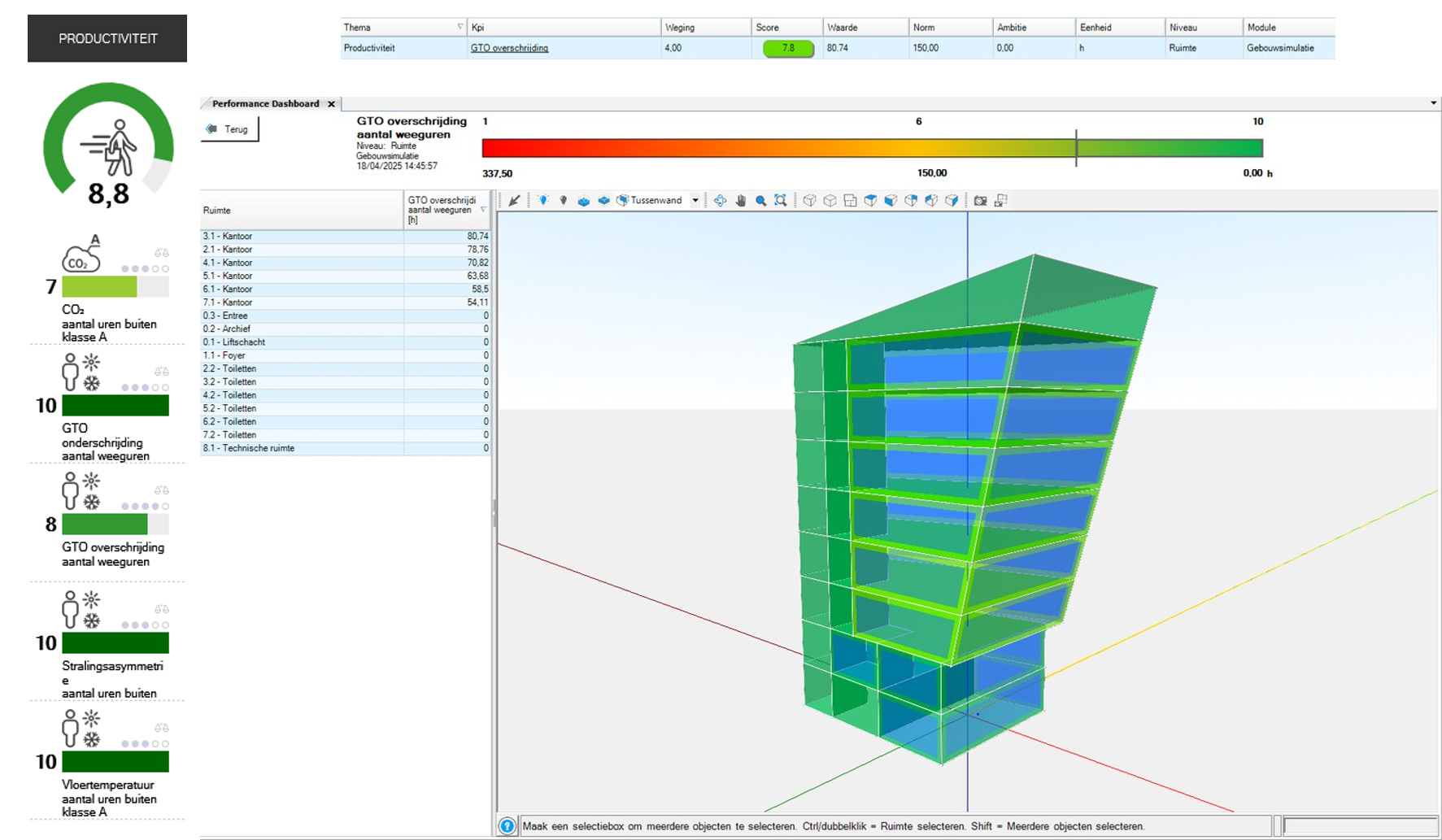
Task: Click the top view blue cube icon
Action: coord(870,201)
